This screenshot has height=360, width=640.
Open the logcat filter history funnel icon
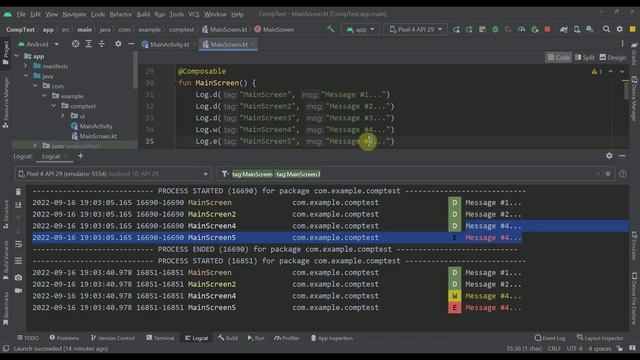[224, 174]
